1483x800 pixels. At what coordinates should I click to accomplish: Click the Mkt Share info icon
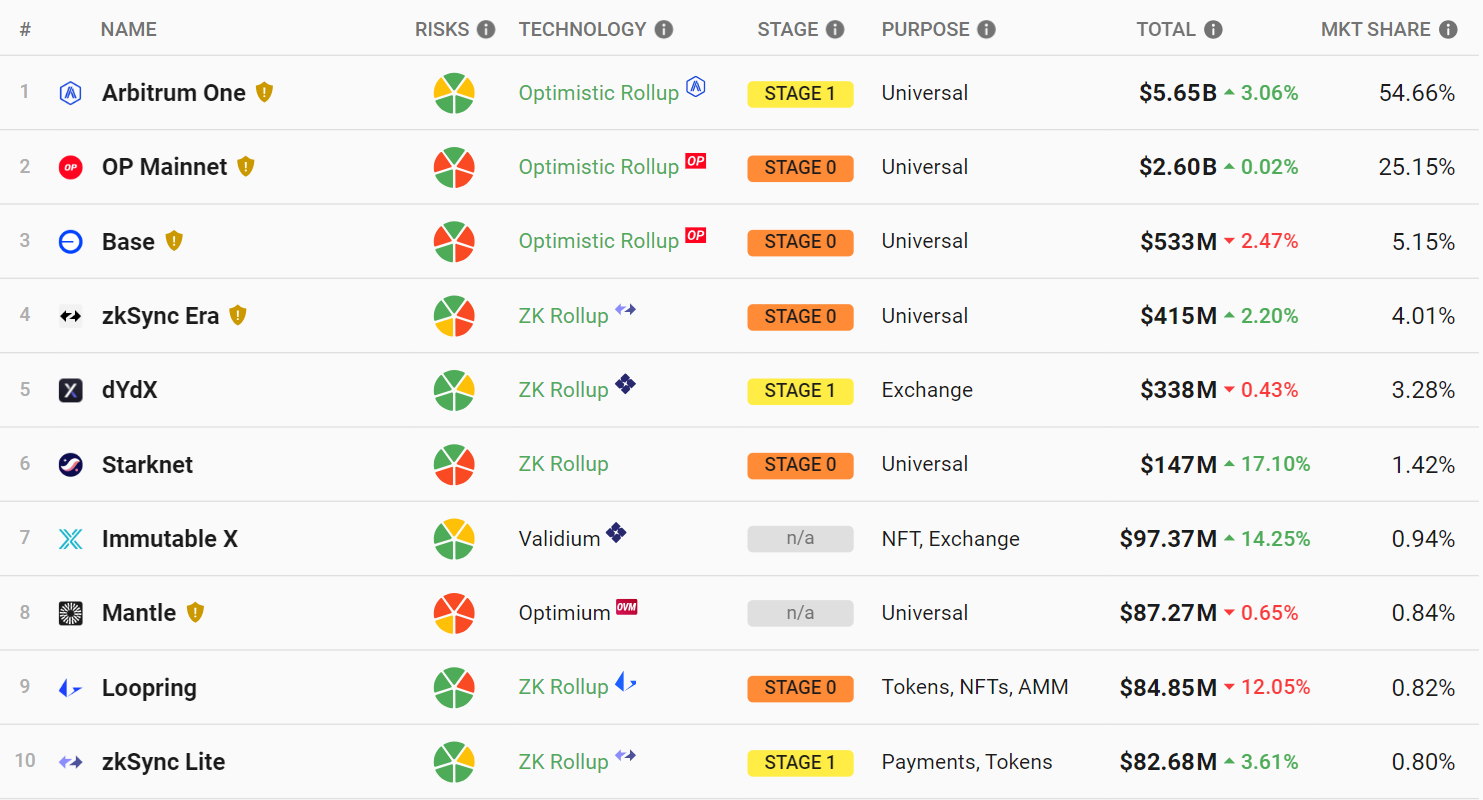[1448, 30]
